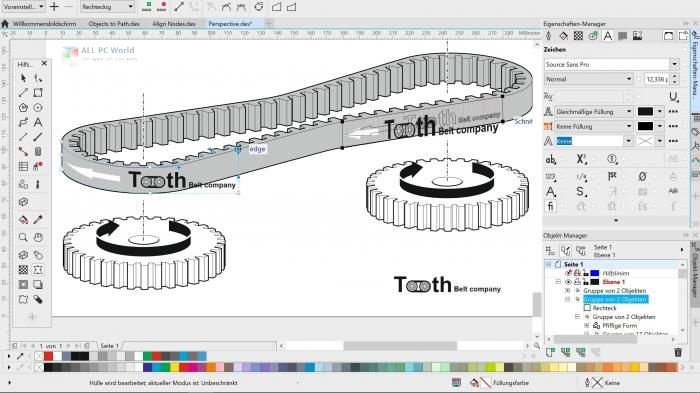
Task: Click the underline U icon in Zeichen
Action: (673, 96)
